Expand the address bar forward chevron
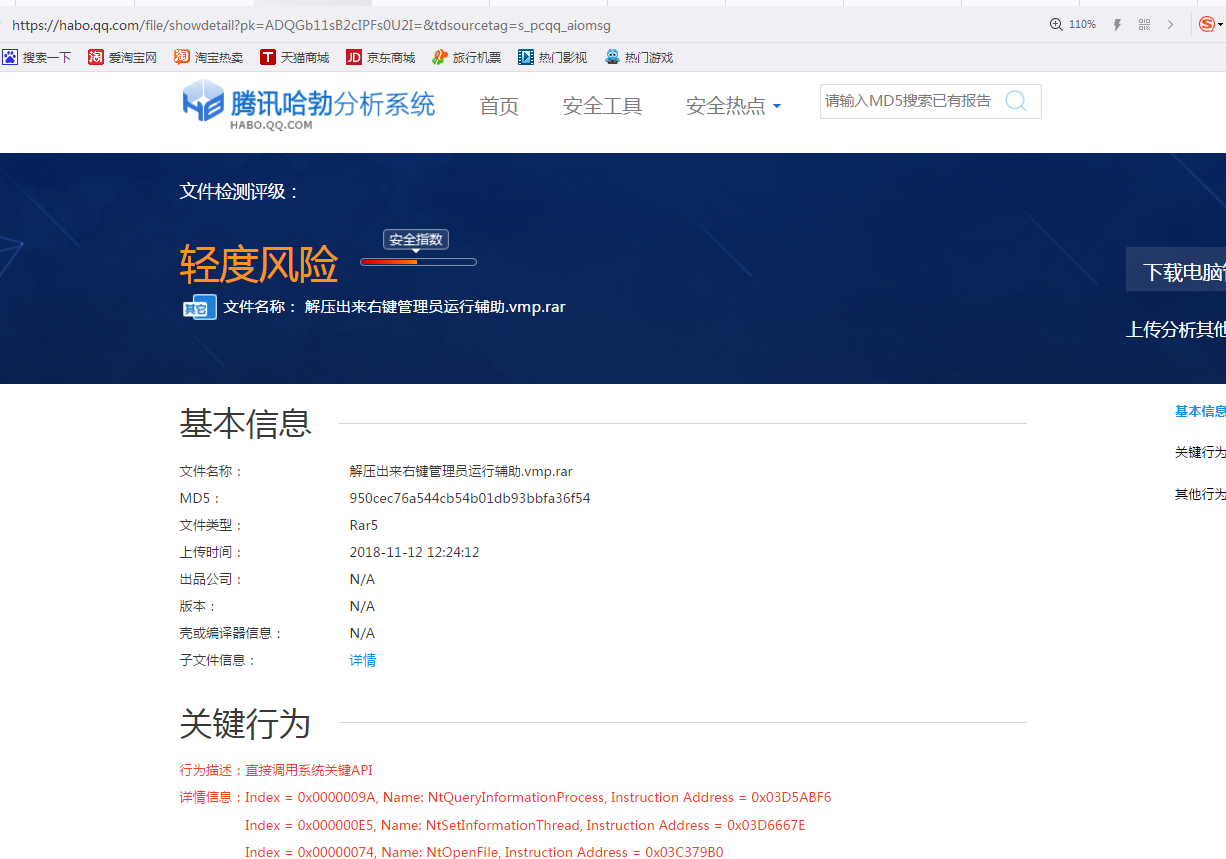The width and height of the screenshot is (1226, 859). [x=1171, y=25]
